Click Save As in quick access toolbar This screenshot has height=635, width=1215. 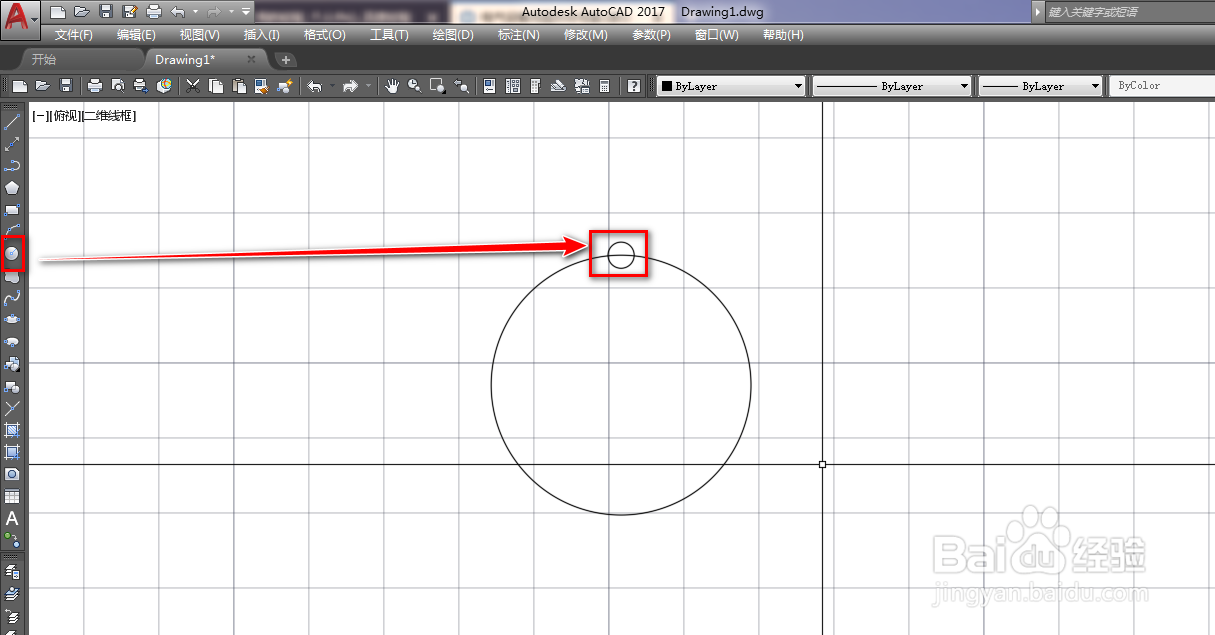129,12
